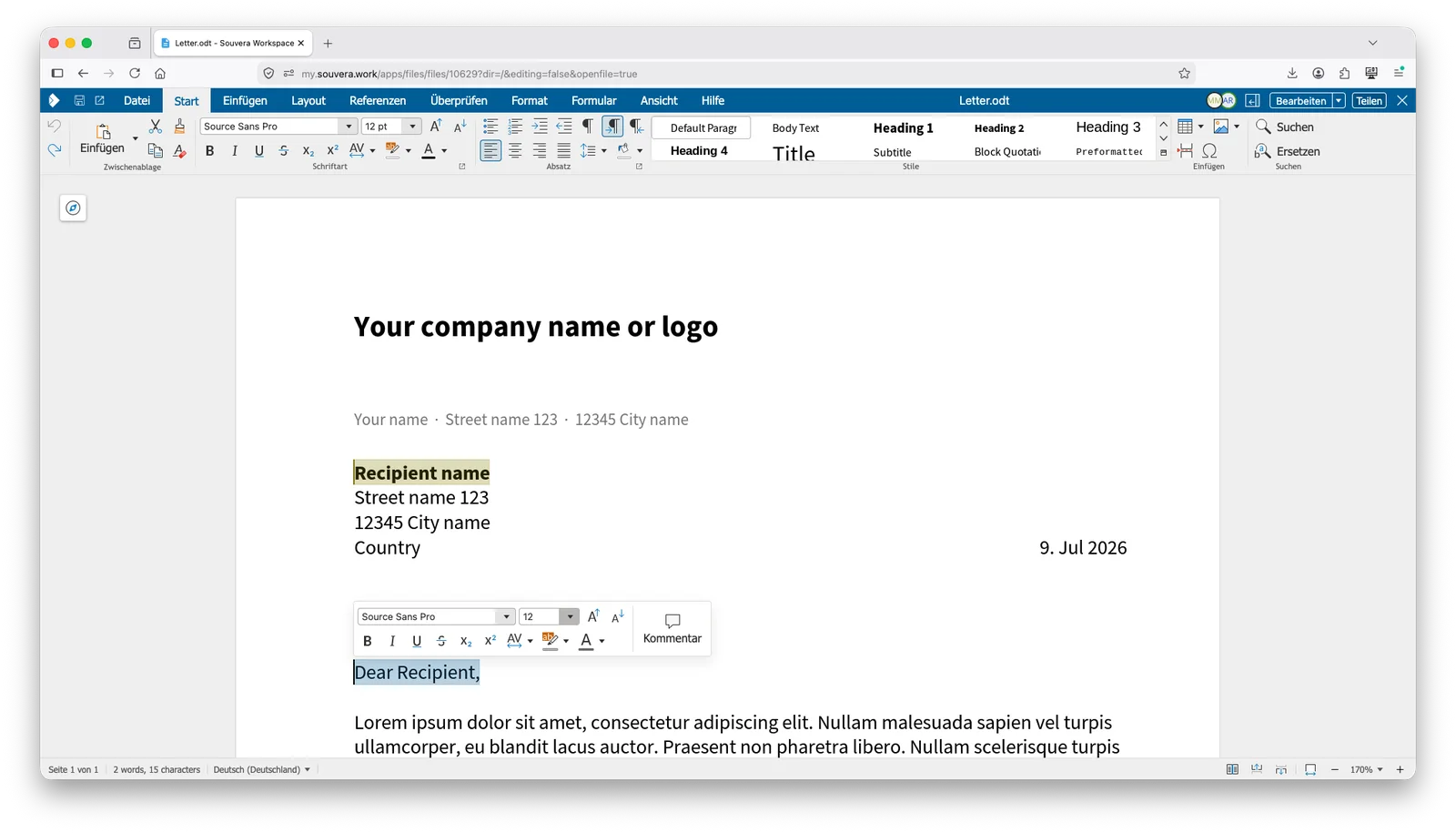Click the cut scissors icon

coord(155,127)
